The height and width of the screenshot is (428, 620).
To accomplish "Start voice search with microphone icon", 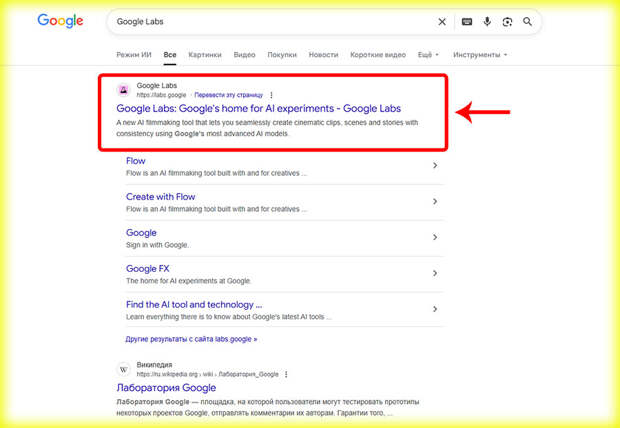I will [487, 21].
